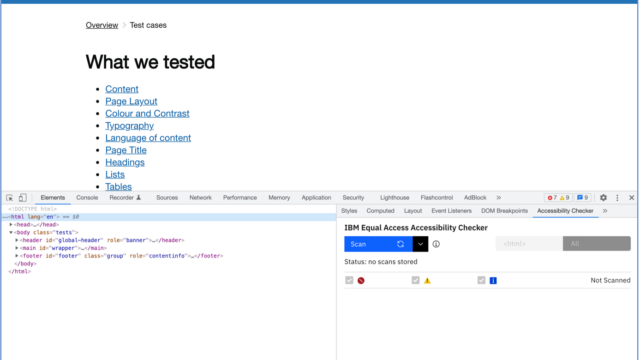The width and height of the screenshot is (640, 360).
Task: Click the blue recommendation filter icon
Action: pos(493,280)
